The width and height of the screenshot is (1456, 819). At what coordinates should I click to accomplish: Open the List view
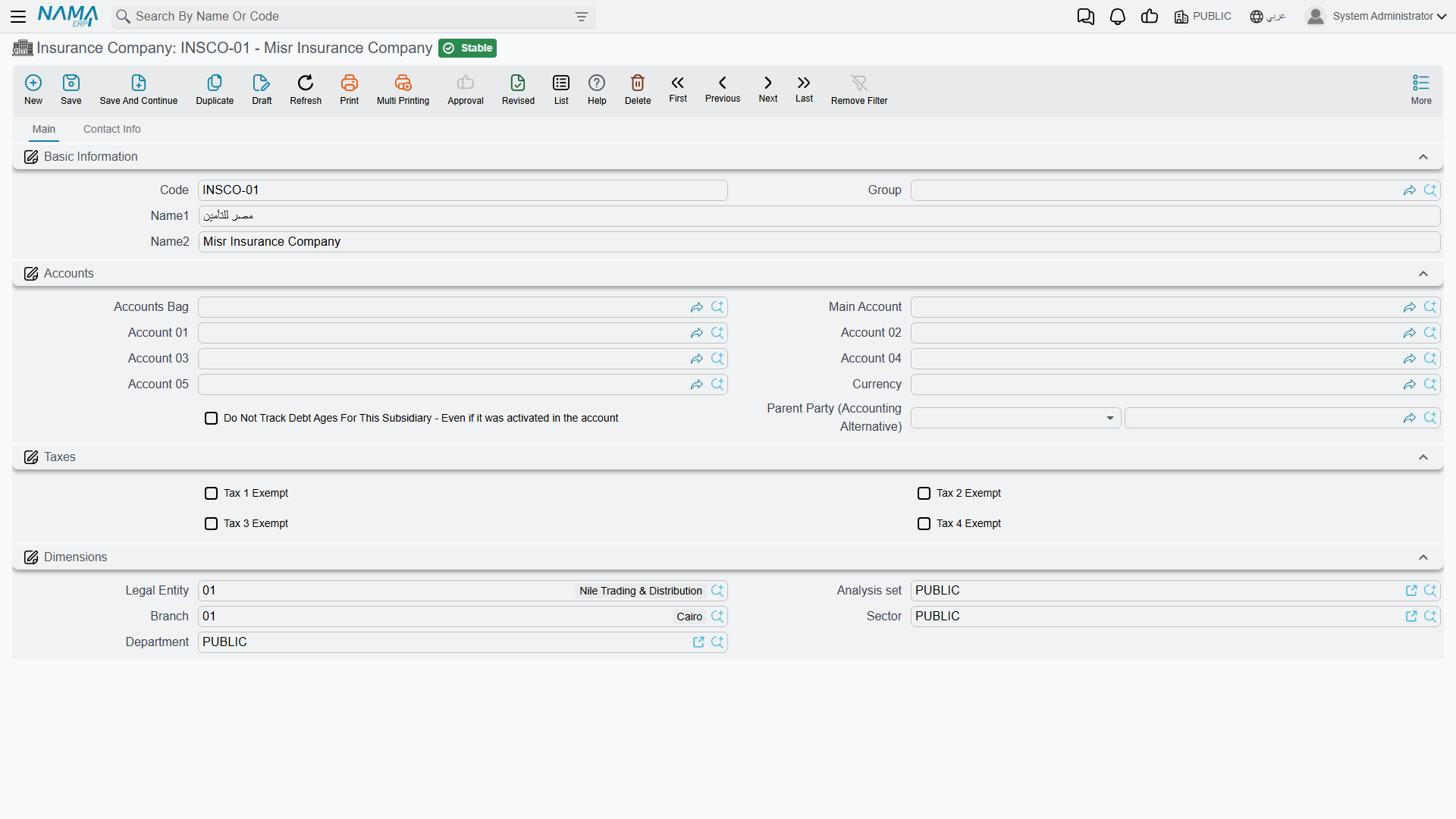tap(561, 89)
